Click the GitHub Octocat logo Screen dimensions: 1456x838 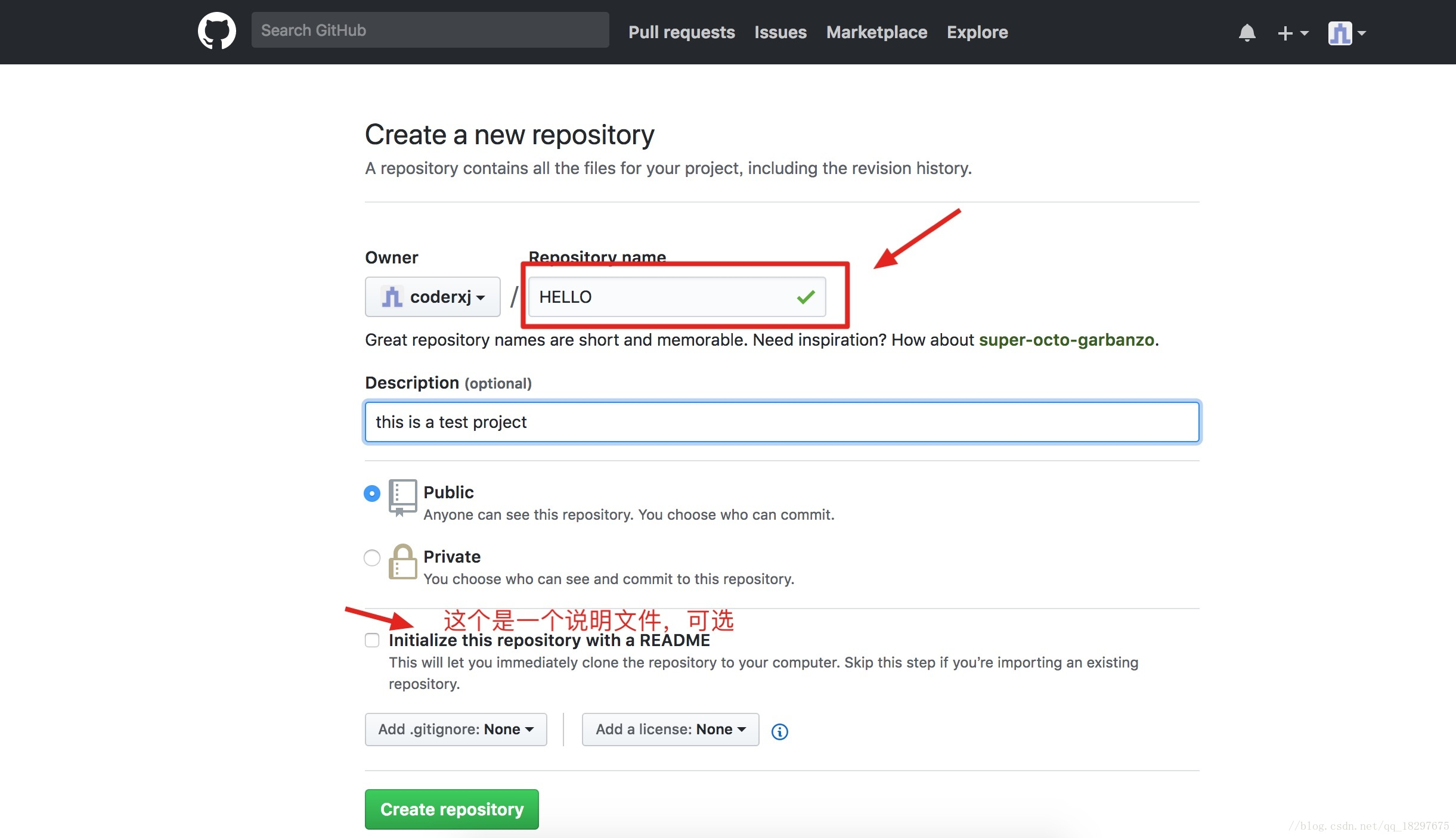coord(216,31)
